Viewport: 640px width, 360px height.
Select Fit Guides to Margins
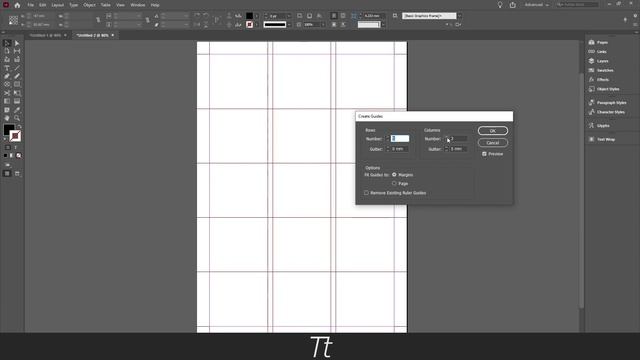(394, 175)
